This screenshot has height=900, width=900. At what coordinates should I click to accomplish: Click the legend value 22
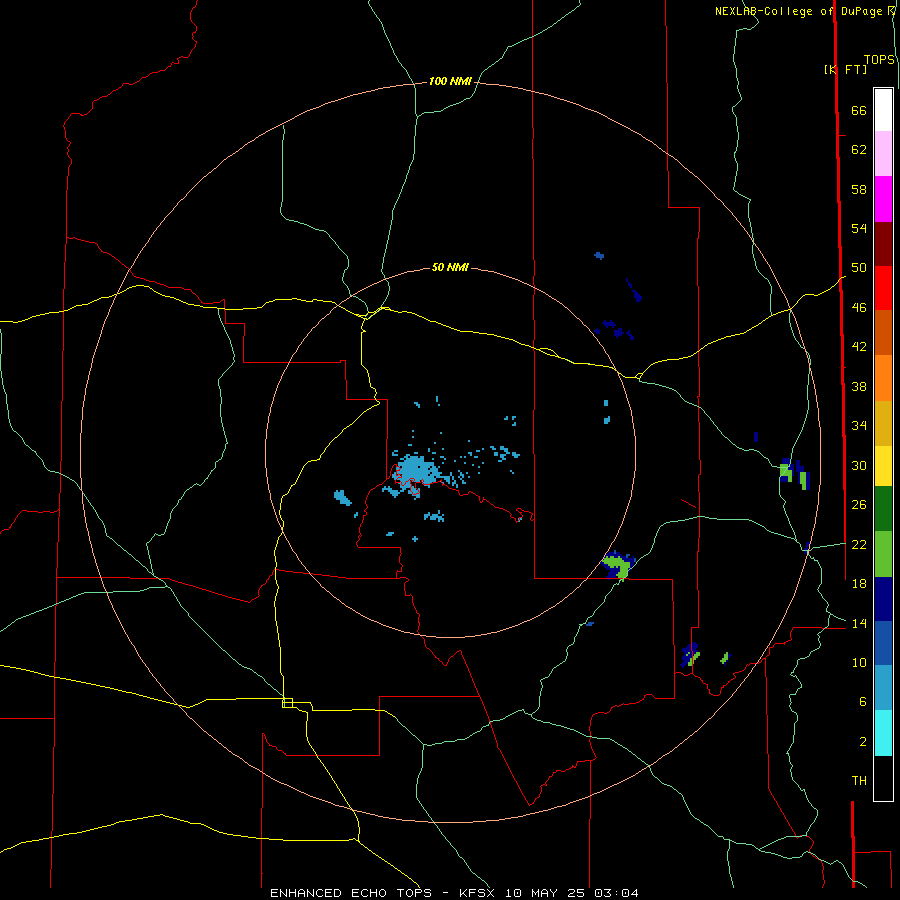859,544
